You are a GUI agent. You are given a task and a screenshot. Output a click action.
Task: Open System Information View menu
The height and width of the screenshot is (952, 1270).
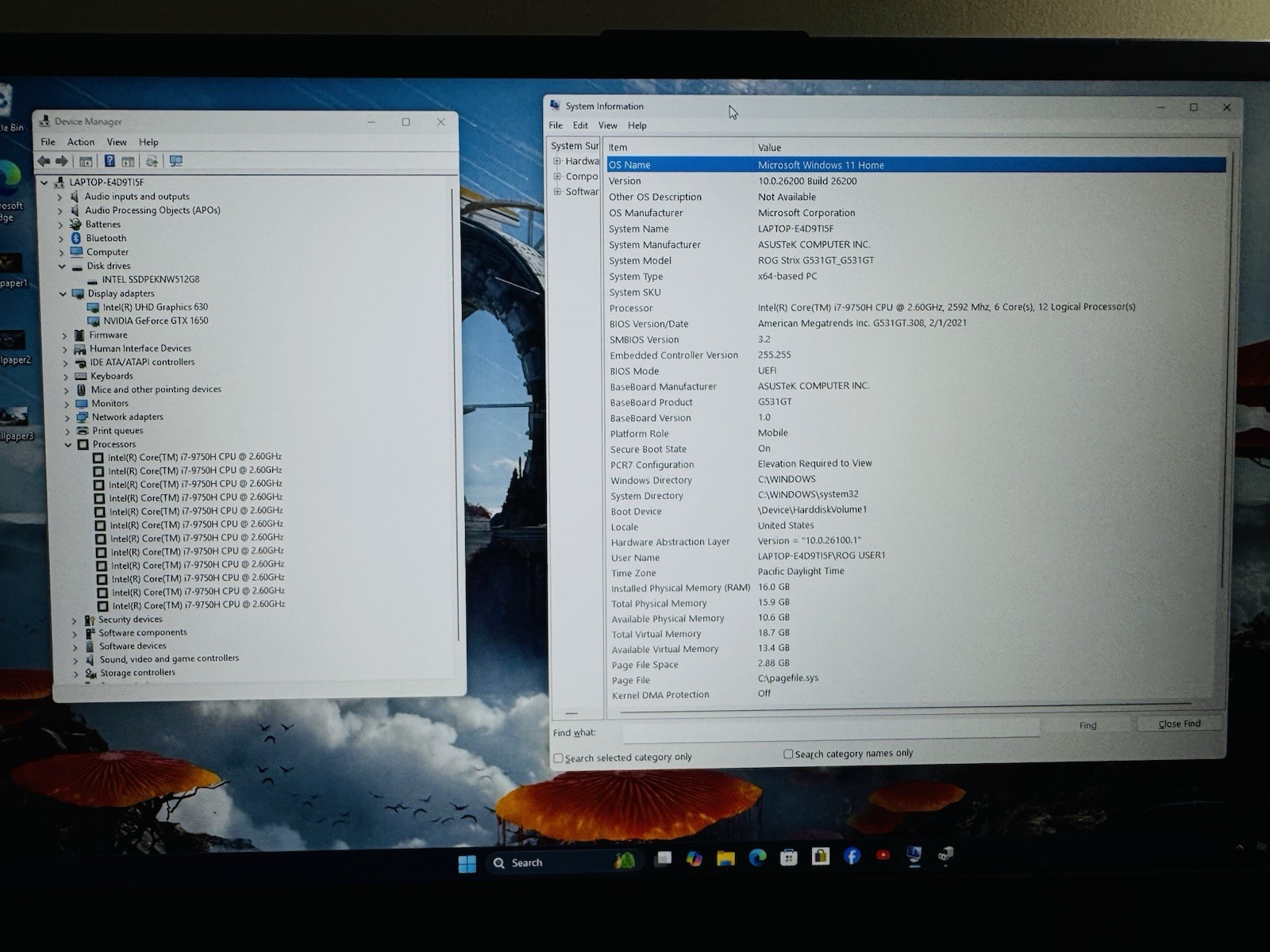pyautogui.click(x=608, y=125)
